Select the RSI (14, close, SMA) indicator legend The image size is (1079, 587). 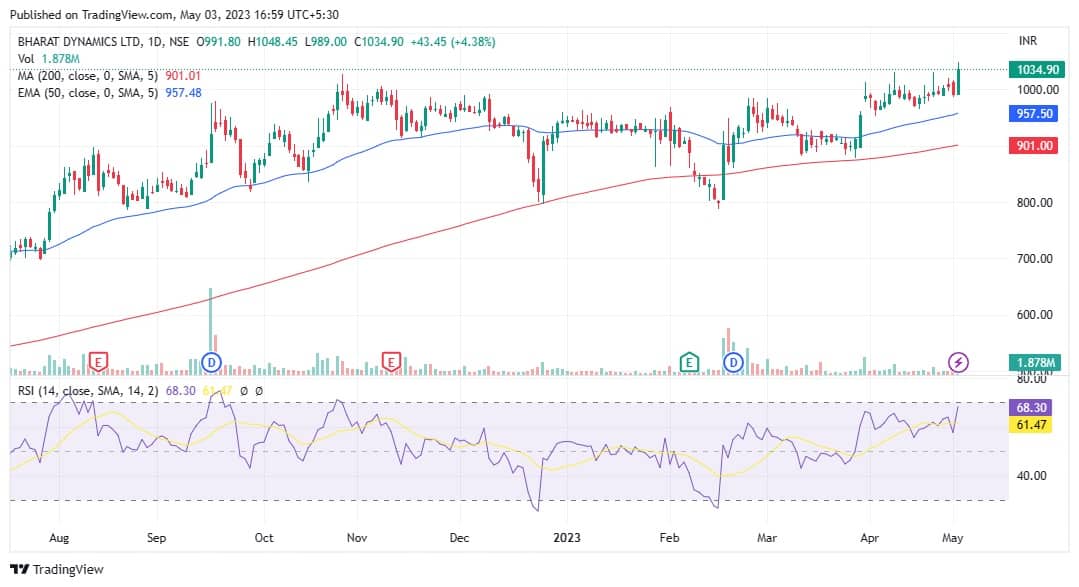pos(90,391)
